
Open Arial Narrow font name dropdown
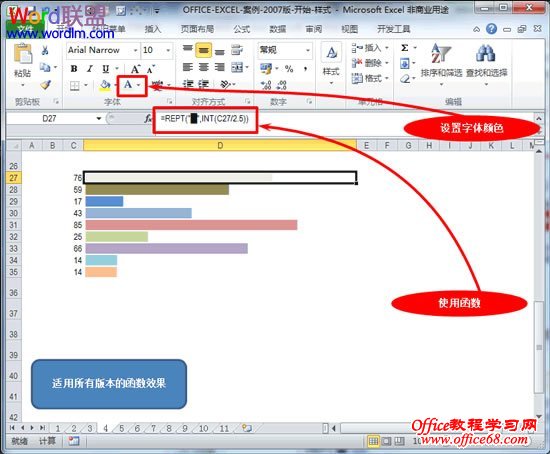click(136, 51)
